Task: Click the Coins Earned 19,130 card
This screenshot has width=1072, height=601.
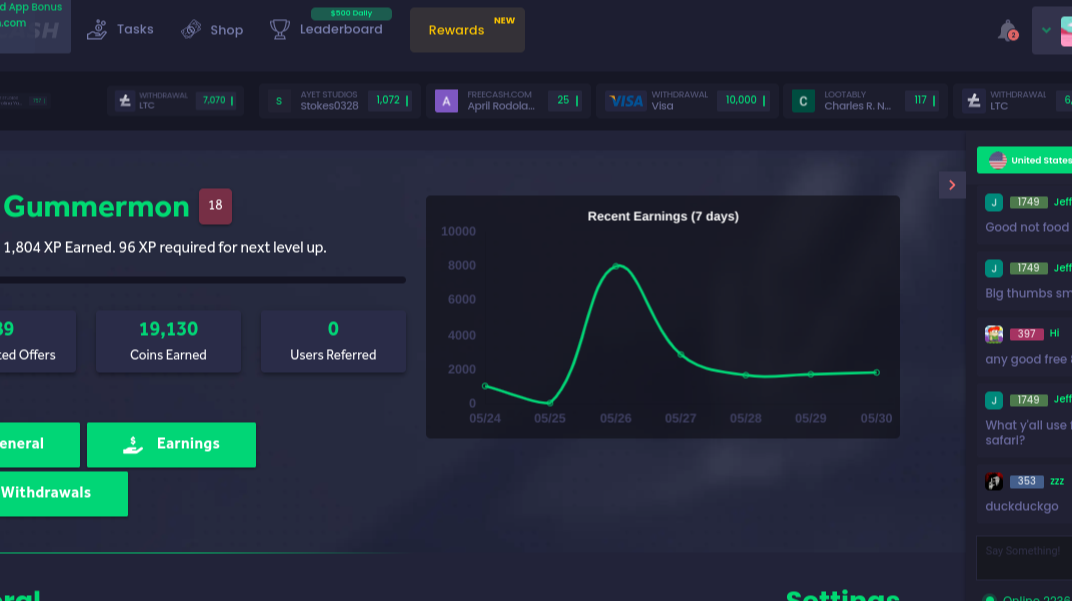Action: (x=168, y=341)
